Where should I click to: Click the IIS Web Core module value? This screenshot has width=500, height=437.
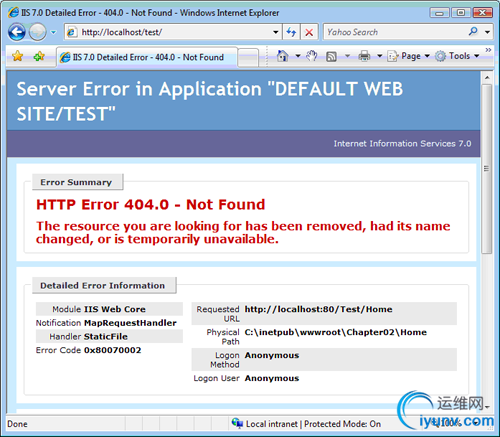[115, 309]
